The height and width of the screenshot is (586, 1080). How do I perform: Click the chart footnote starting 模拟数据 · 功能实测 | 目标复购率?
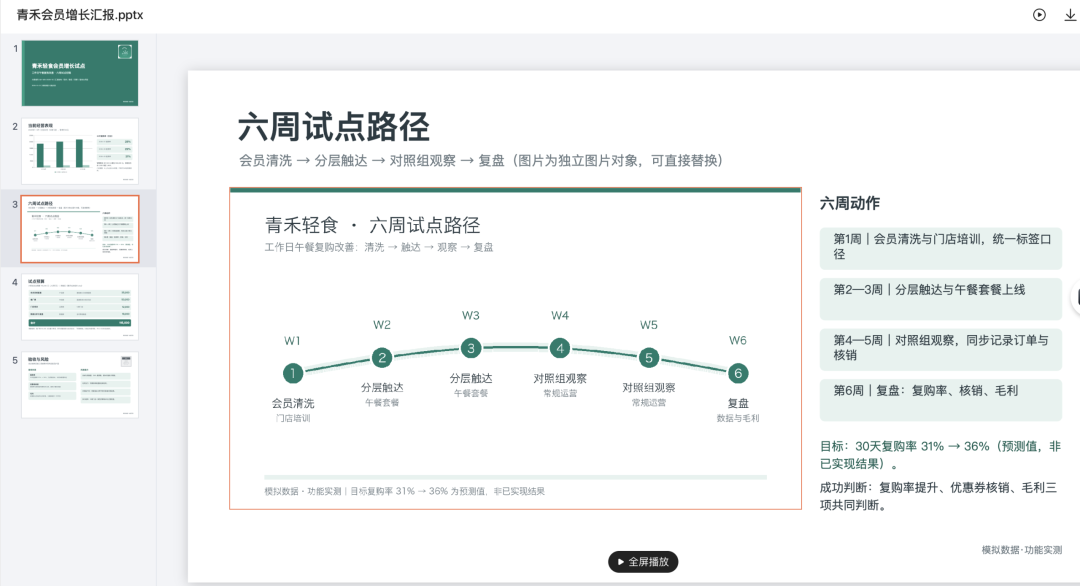pos(405,491)
